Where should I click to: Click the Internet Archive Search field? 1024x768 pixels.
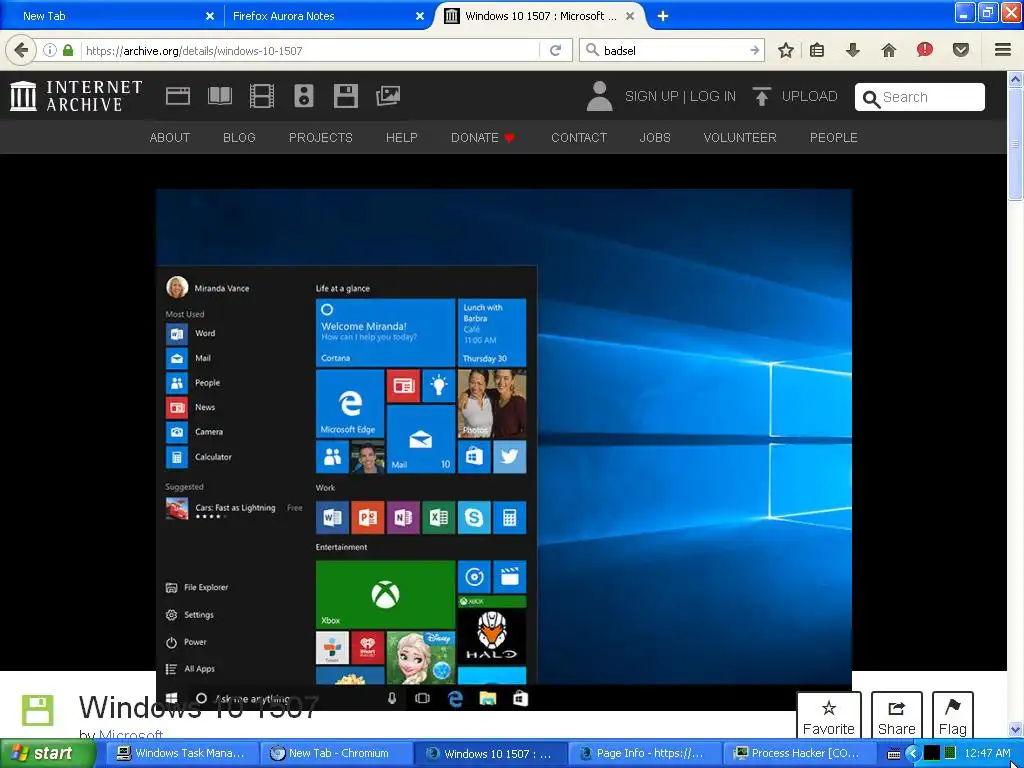tap(920, 97)
